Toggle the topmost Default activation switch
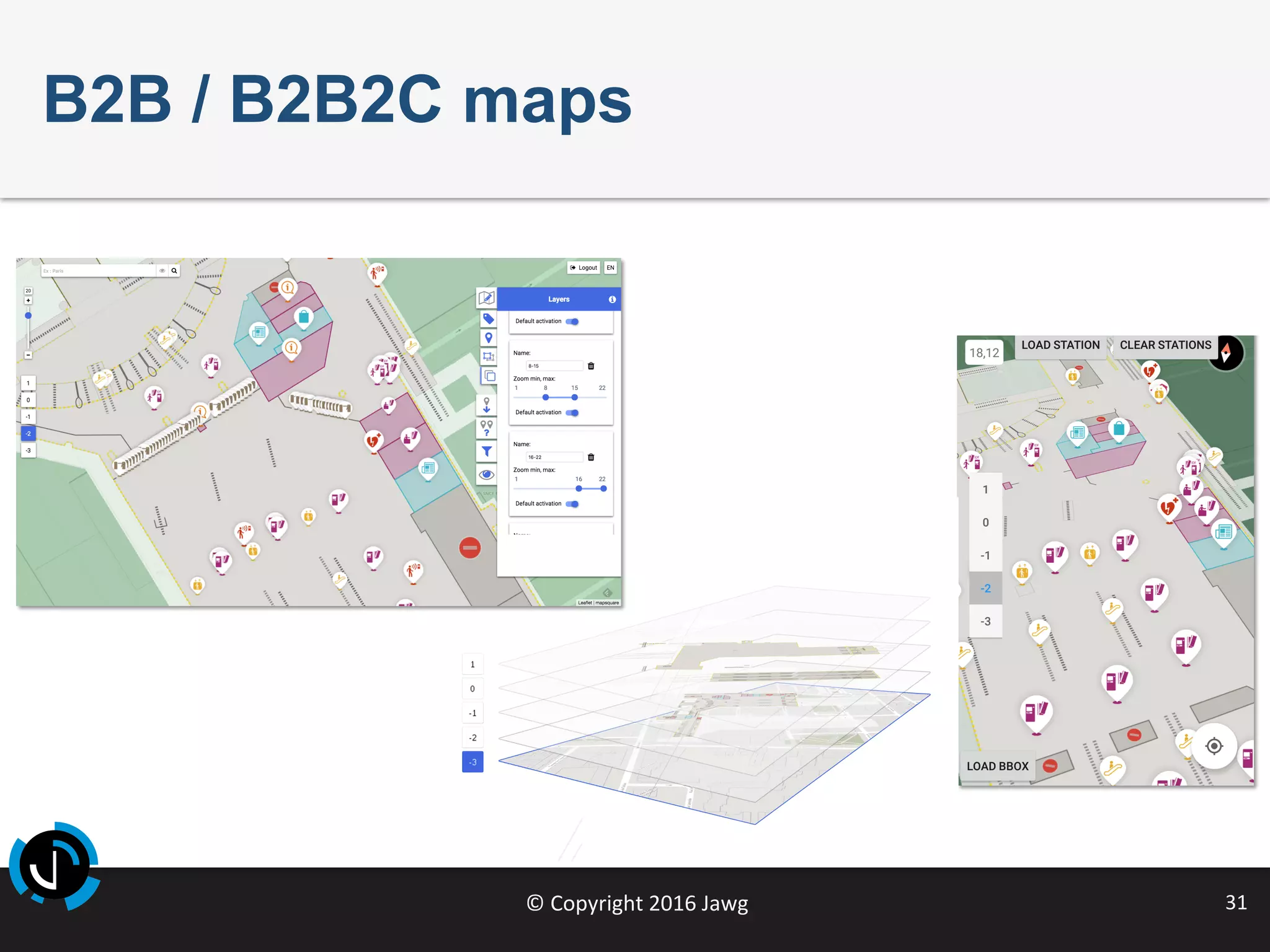Image resolution: width=1270 pixels, height=952 pixels. pos(572,321)
